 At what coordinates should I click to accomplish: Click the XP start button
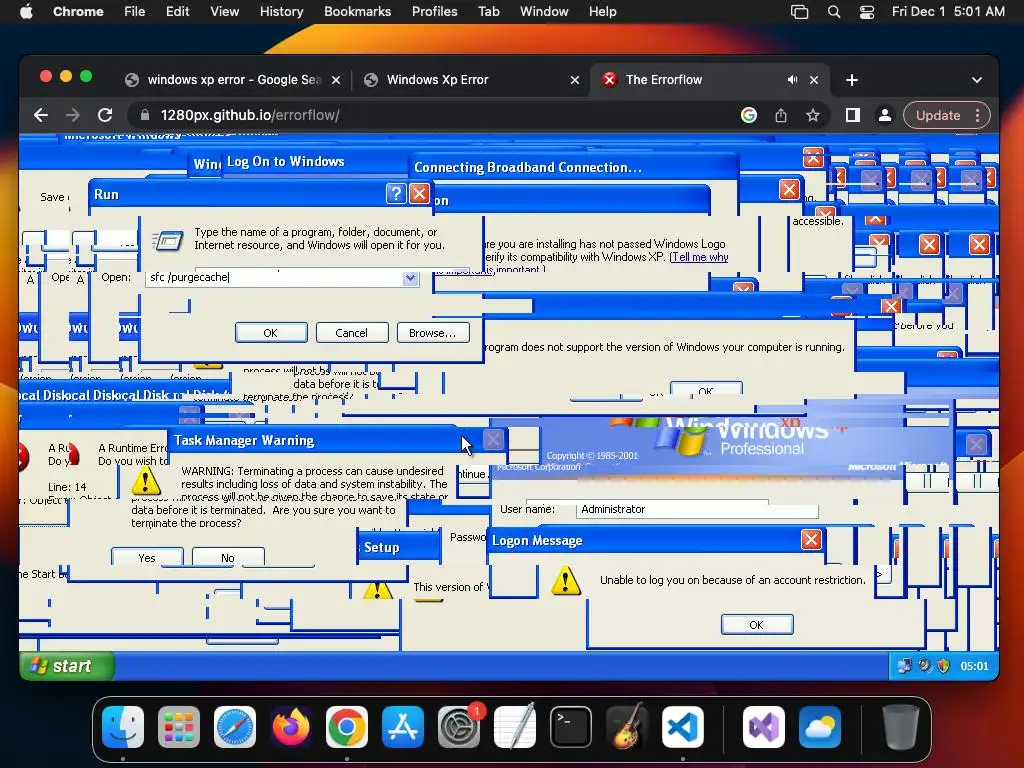[67, 665]
